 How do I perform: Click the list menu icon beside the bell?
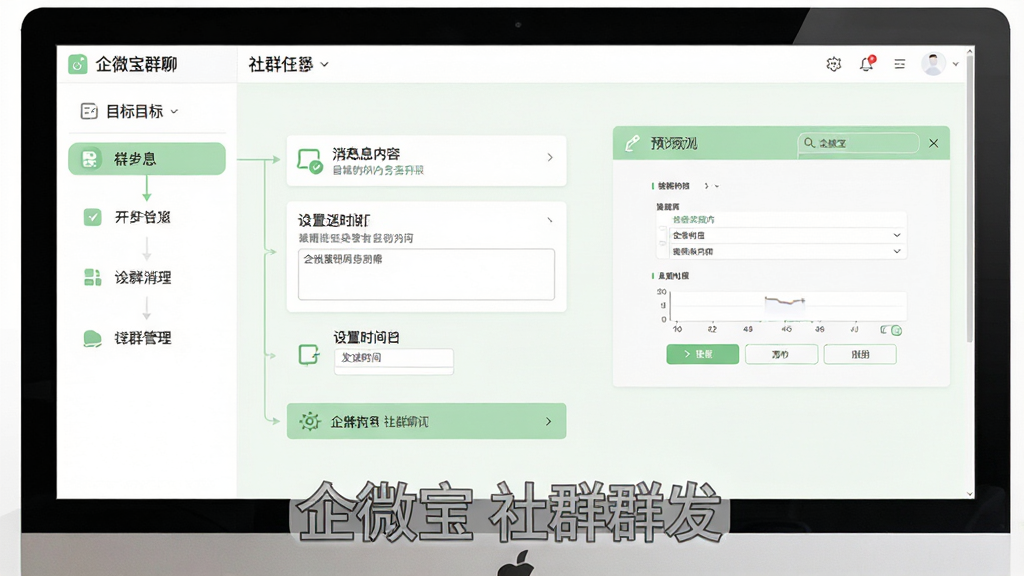pos(899,64)
